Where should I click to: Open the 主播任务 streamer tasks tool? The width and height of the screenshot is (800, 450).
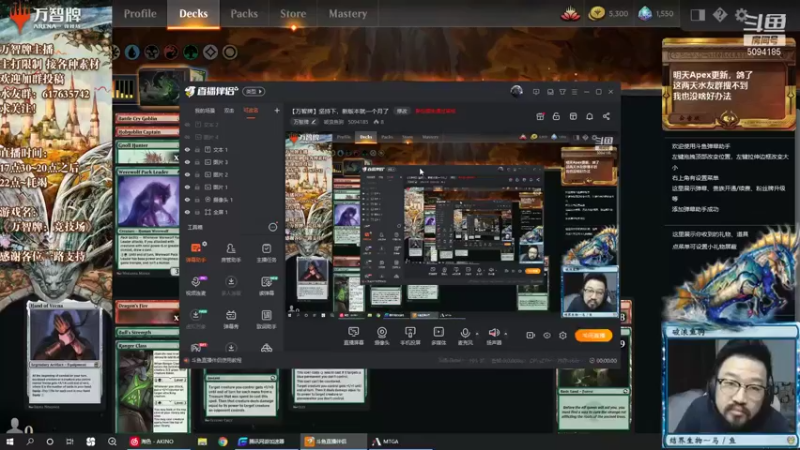pos(266,253)
